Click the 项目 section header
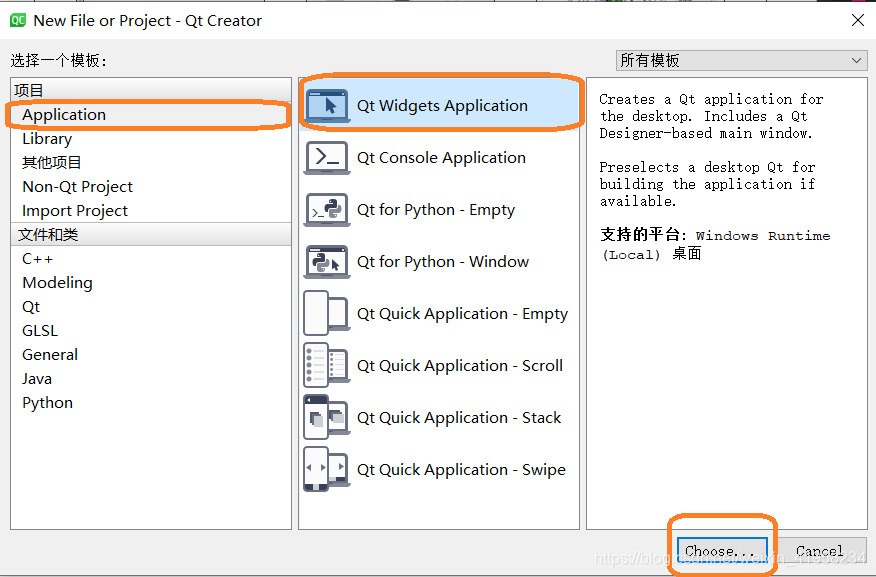The height and width of the screenshot is (577, 876). pyautogui.click(x=151, y=90)
